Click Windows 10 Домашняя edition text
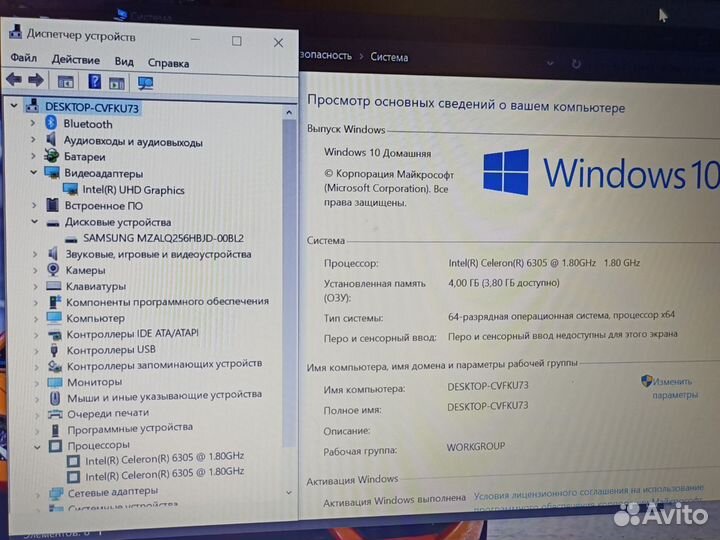Screen dimensions: 720x540 (x=377, y=153)
